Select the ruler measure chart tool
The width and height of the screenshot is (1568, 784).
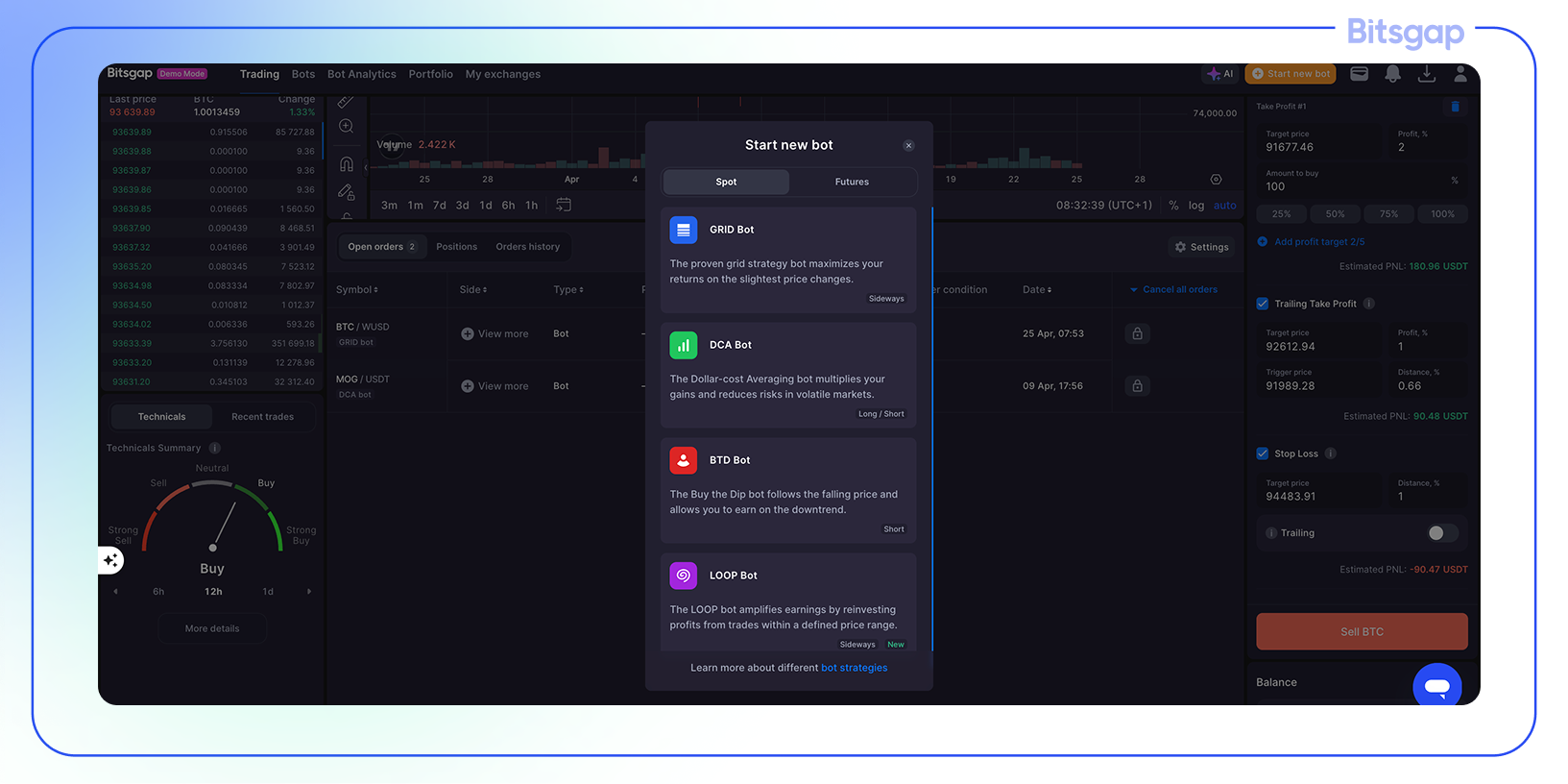click(347, 101)
